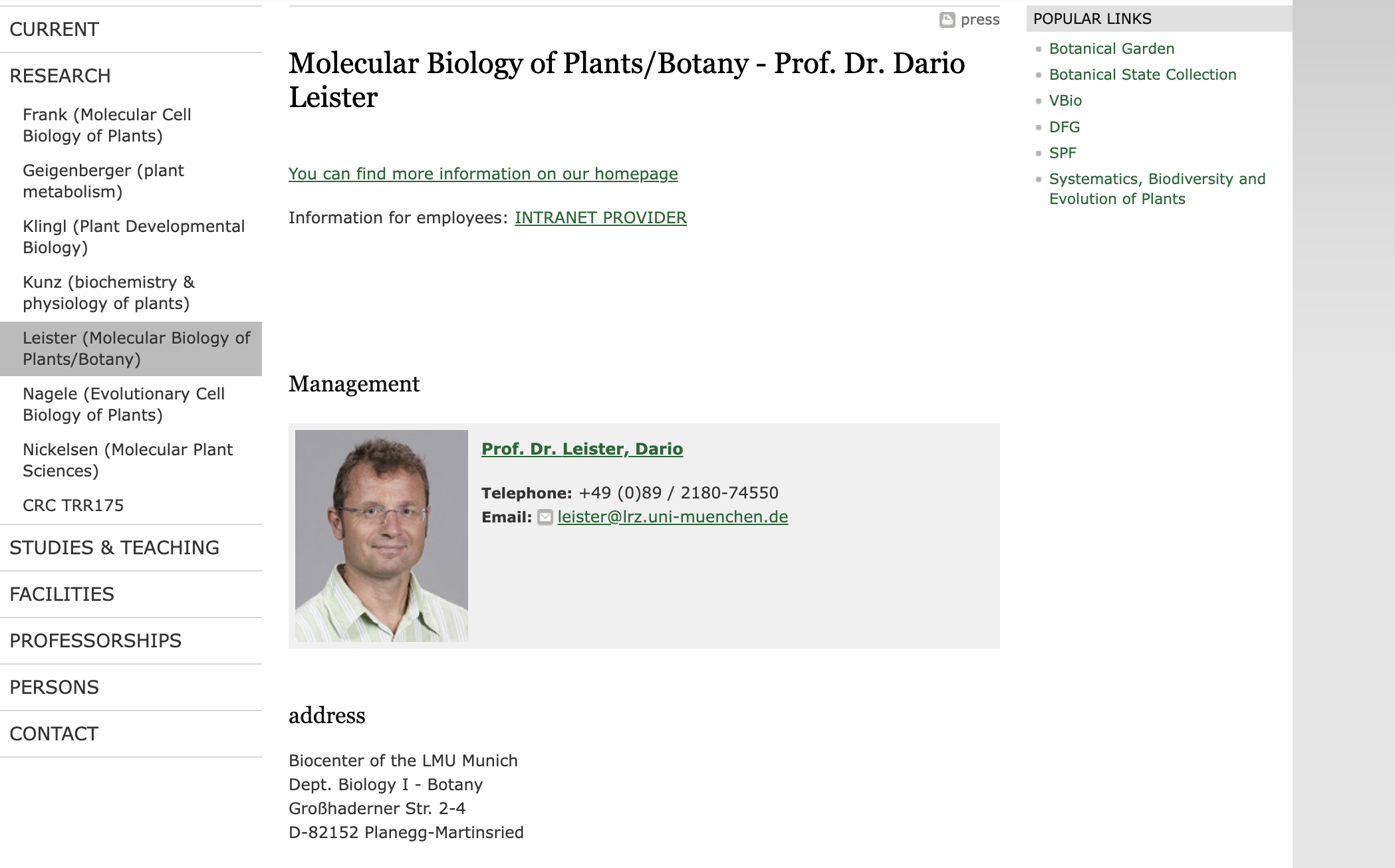Select Nickelsen Molecular Plant Sciences
This screenshot has height=868, width=1395.
point(131,460)
